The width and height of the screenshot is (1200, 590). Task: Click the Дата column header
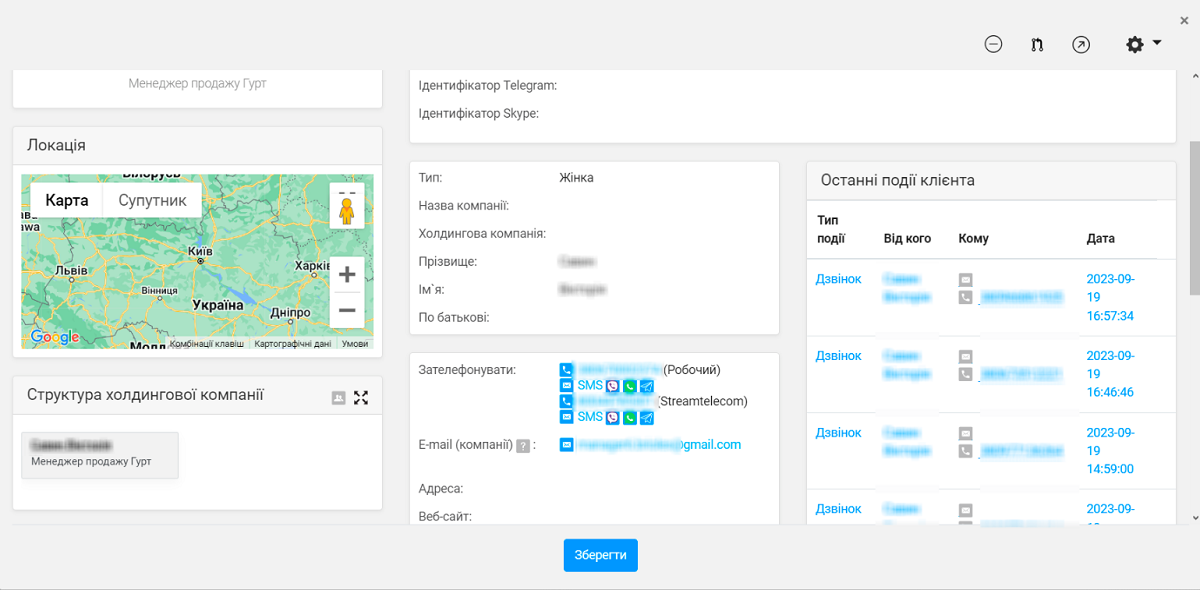tap(1101, 239)
